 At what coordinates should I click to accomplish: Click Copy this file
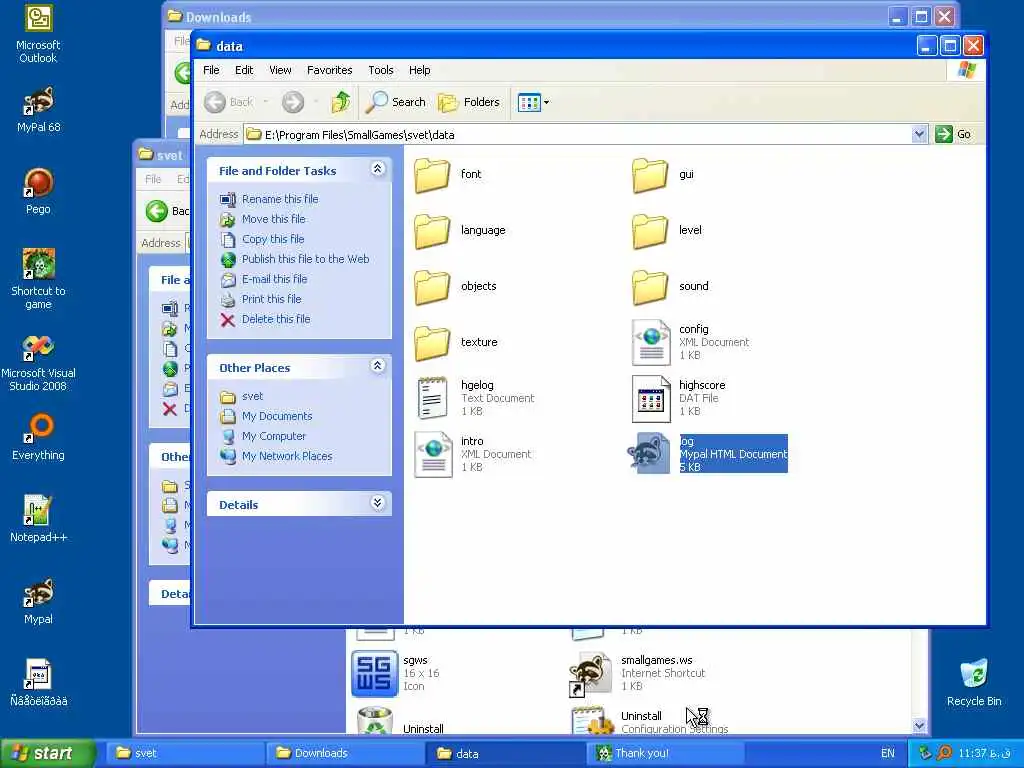273,239
